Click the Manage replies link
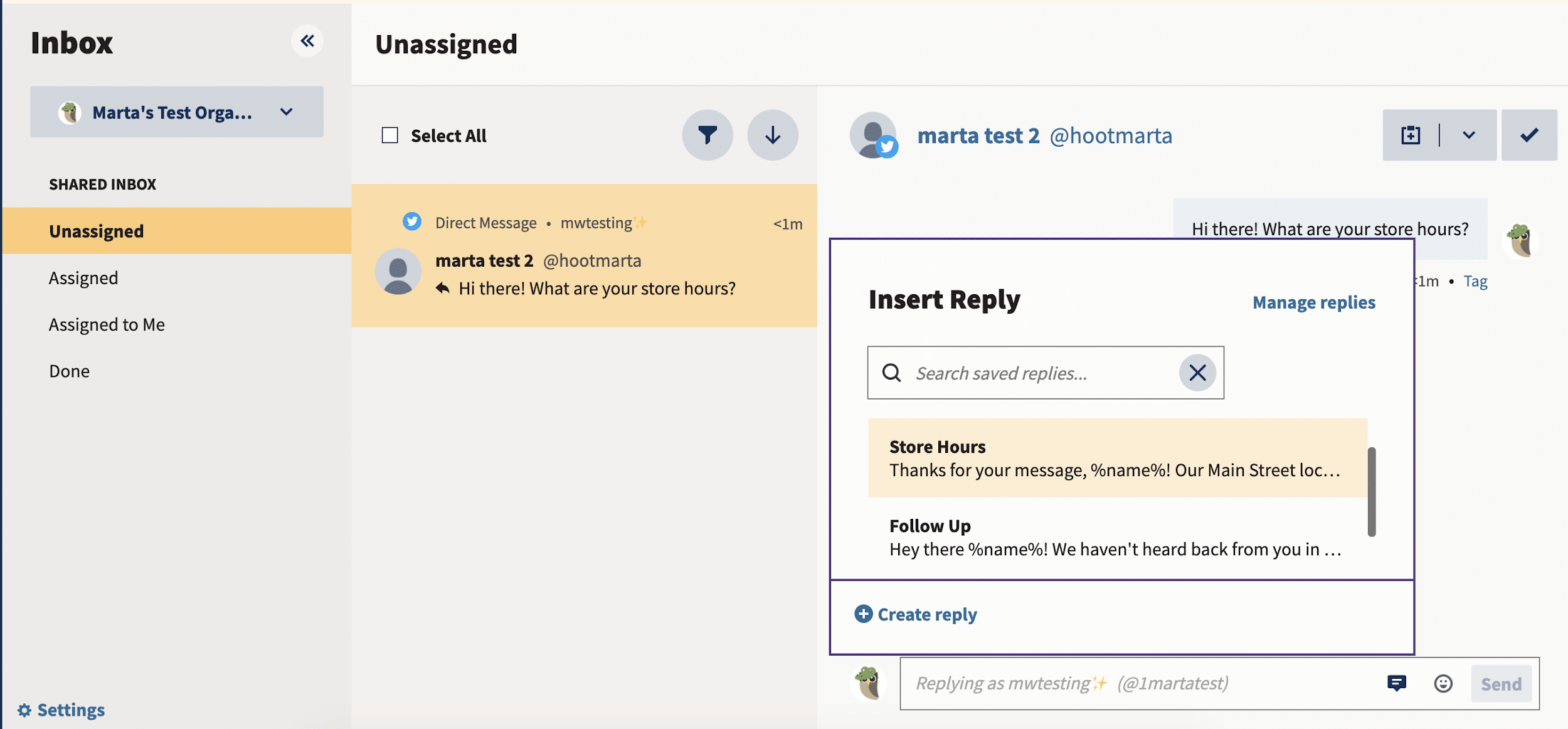1568x729 pixels. tap(1314, 302)
